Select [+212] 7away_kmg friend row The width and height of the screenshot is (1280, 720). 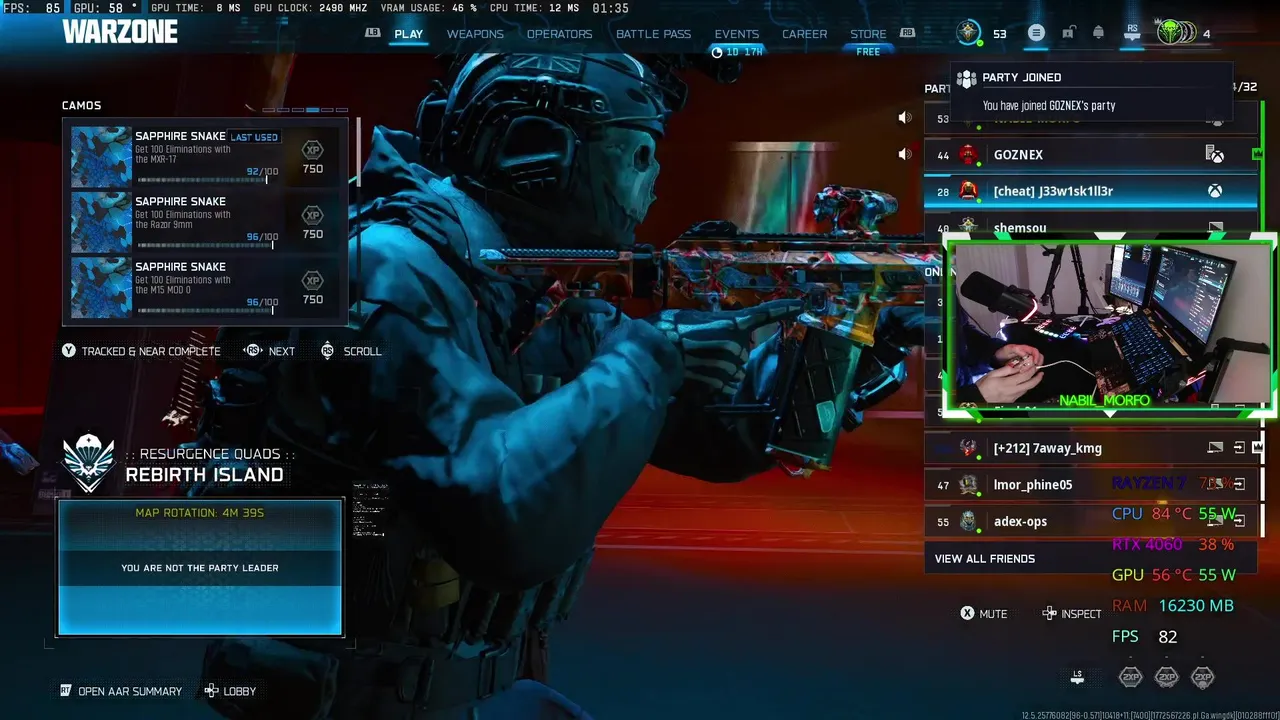click(1090, 448)
